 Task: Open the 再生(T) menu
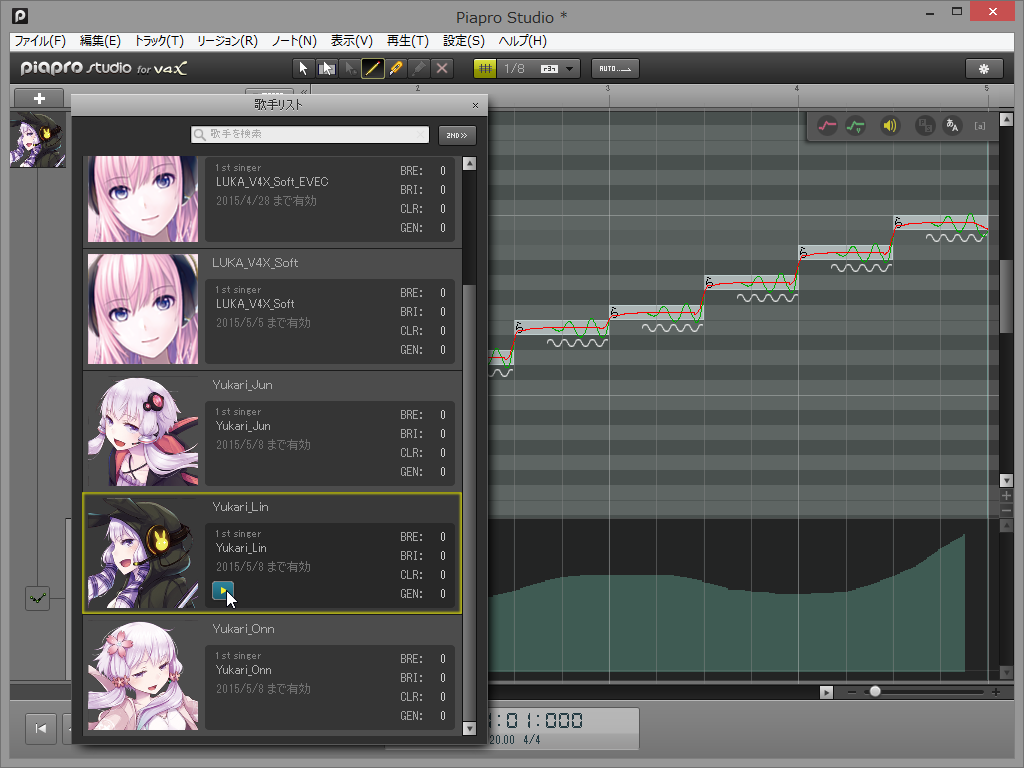[x=408, y=41]
